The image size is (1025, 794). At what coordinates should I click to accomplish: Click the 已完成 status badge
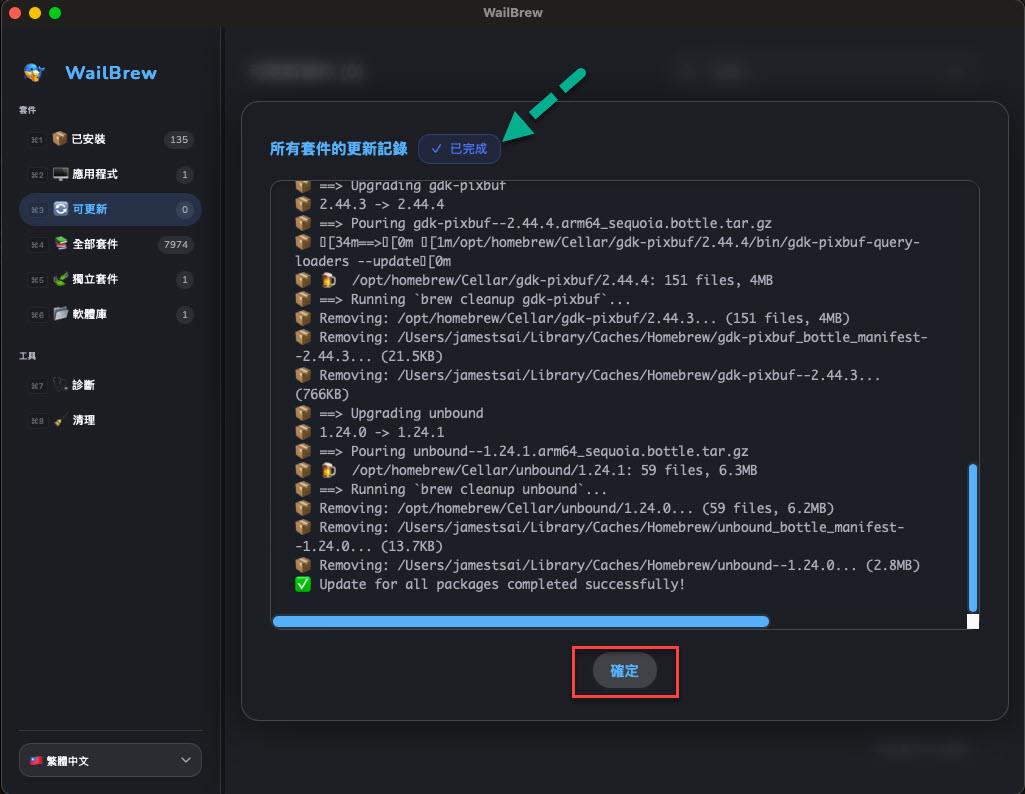[x=459, y=148]
